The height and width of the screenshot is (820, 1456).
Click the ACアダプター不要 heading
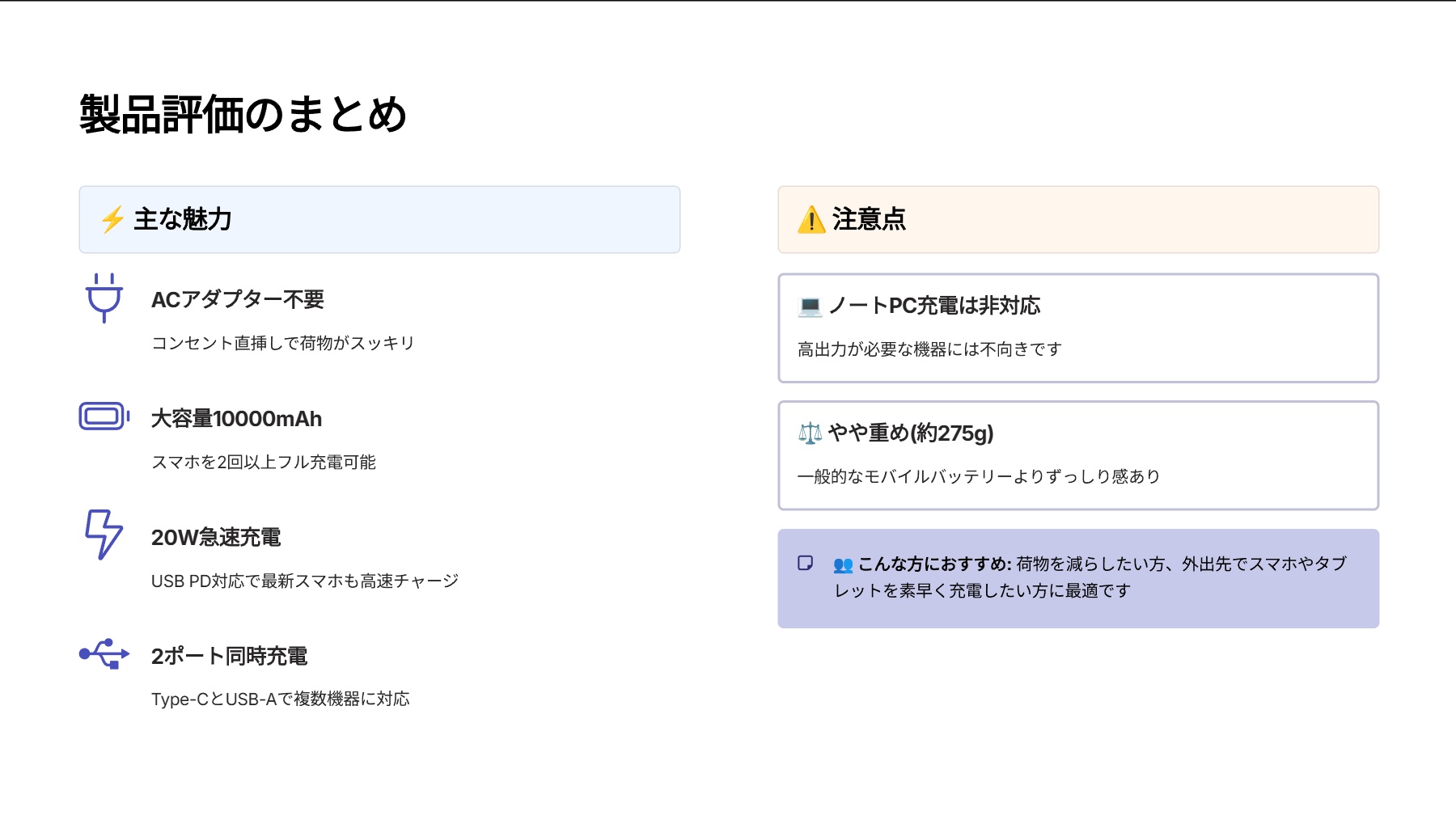[237, 300]
